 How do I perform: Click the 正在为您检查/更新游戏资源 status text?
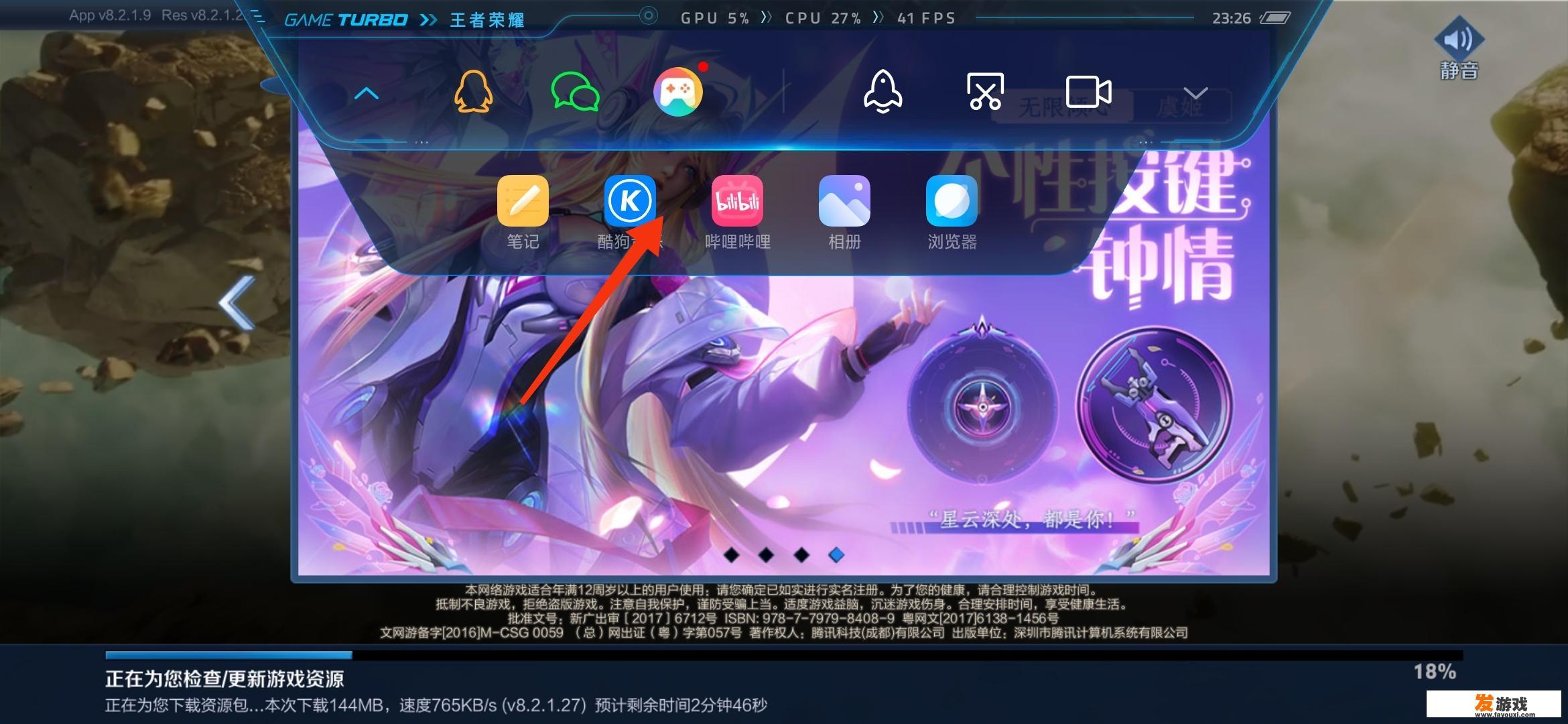224,679
